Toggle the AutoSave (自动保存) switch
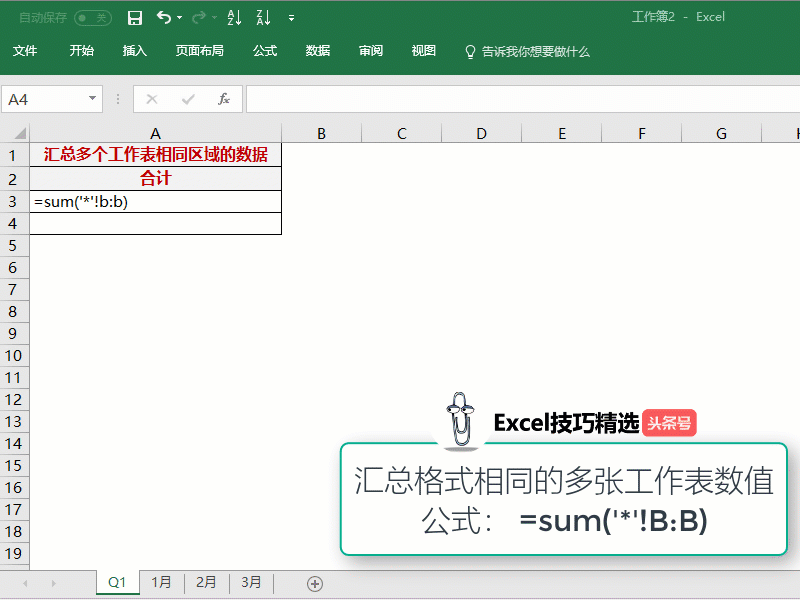The image size is (800, 600). point(93,18)
